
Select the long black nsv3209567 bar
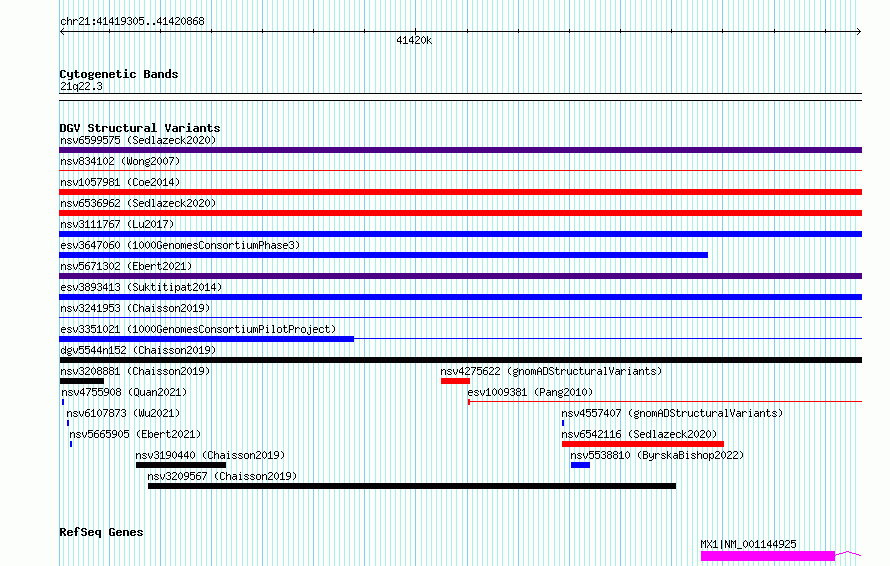coord(412,486)
